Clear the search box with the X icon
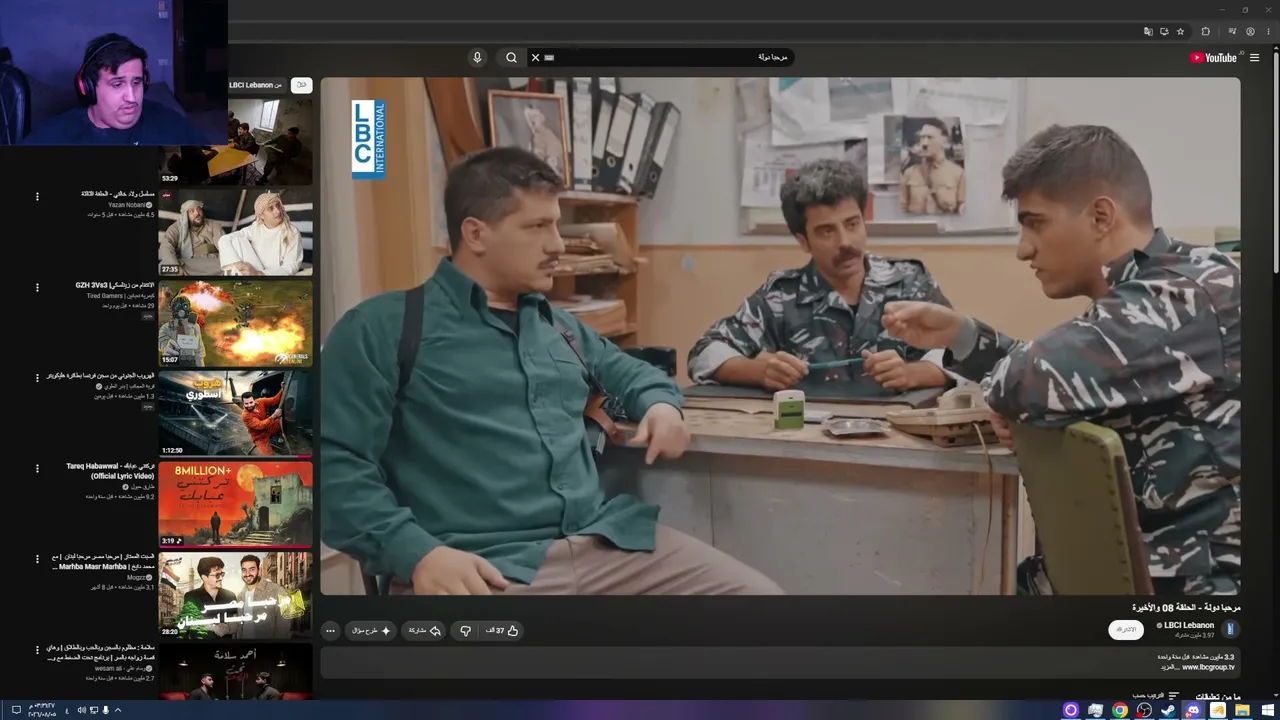 pos(535,58)
